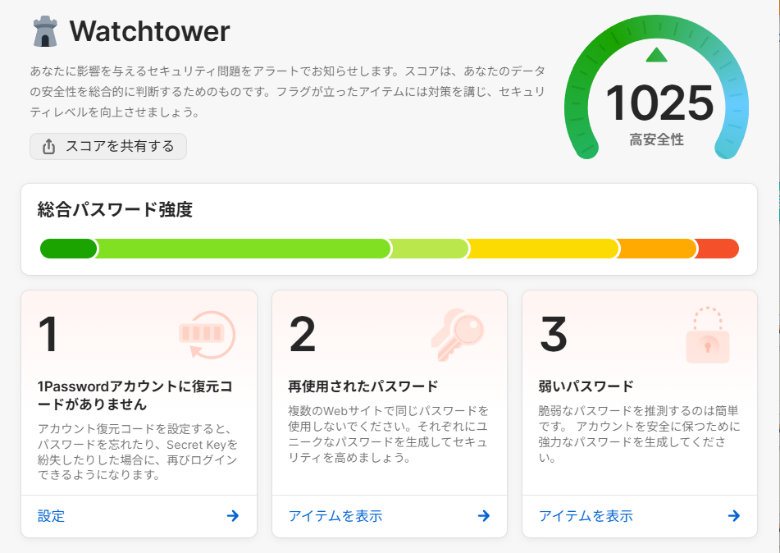The image size is (780, 553).
Task: Click the share icon on スコアを共有する
Action: pyautogui.click(x=49, y=146)
